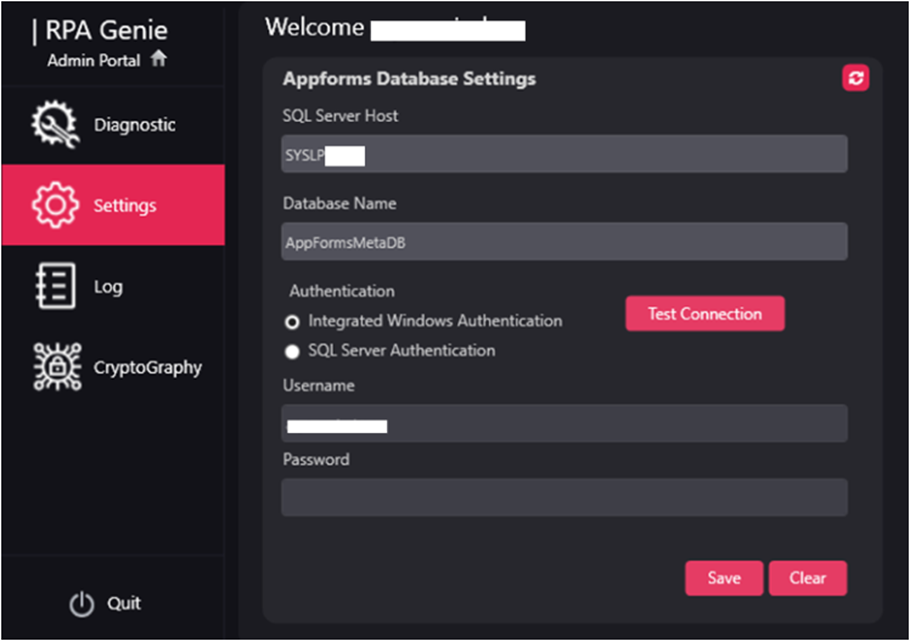
Task: Click into the Password field
Action: click(x=564, y=498)
